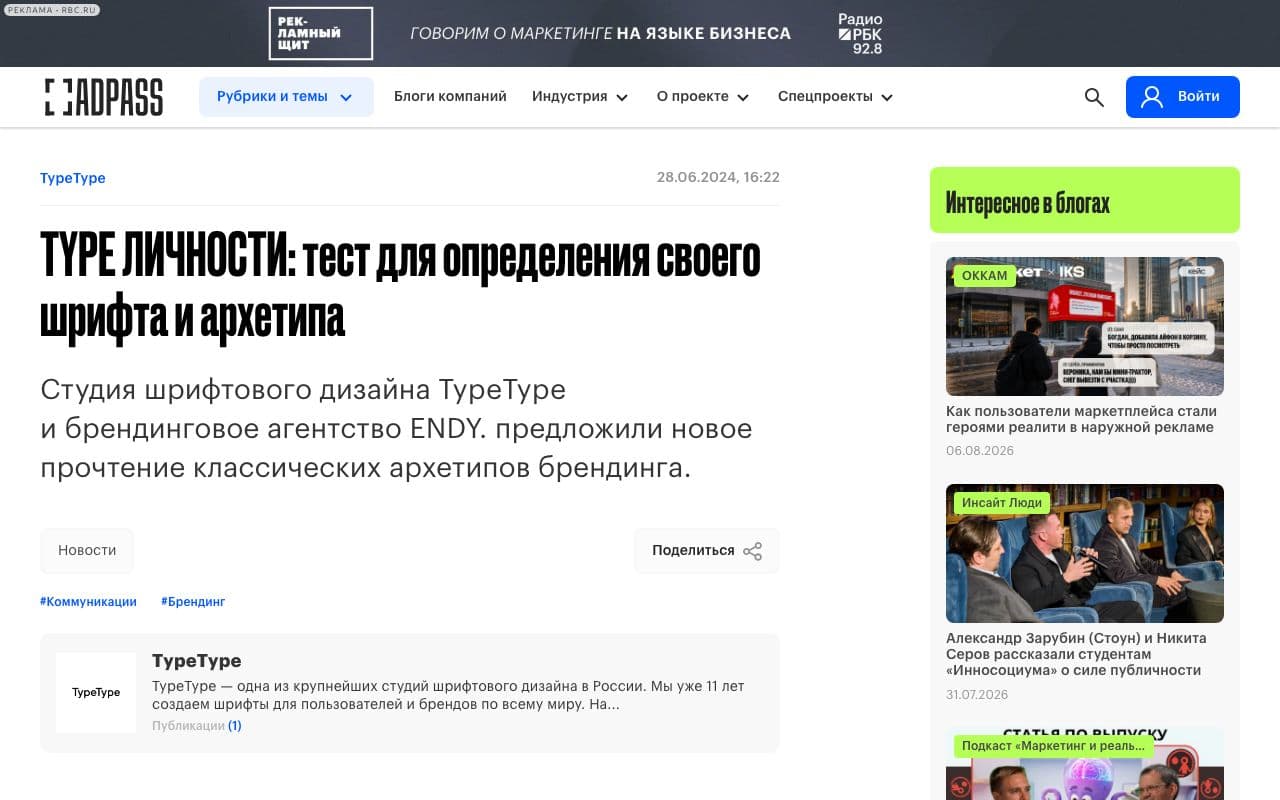
Task: Follow the TypeType author link above headline
Action: coord(73,178)
